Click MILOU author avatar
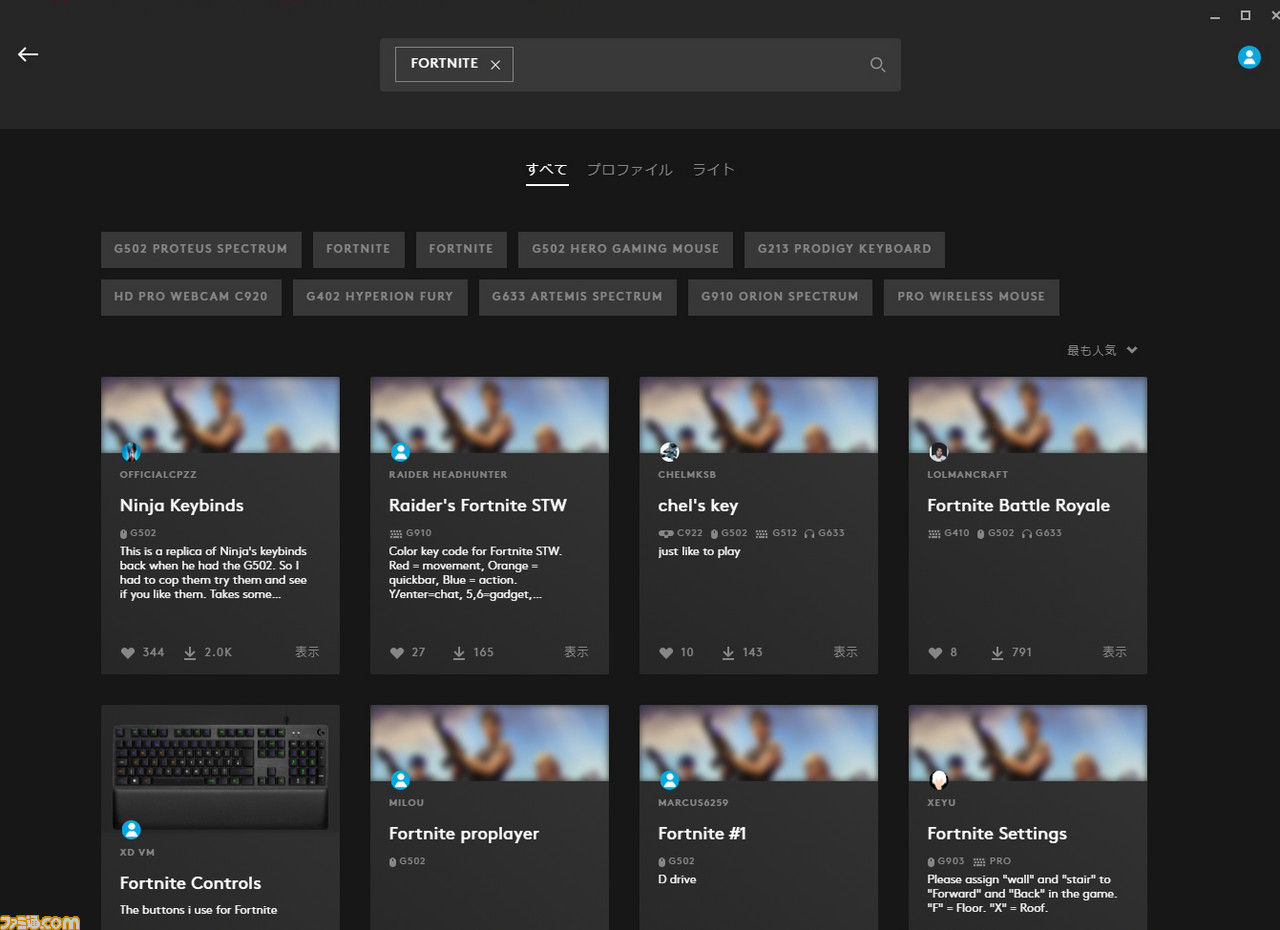This screenshot has height=930, width=1280. click(x=400, y=780)
